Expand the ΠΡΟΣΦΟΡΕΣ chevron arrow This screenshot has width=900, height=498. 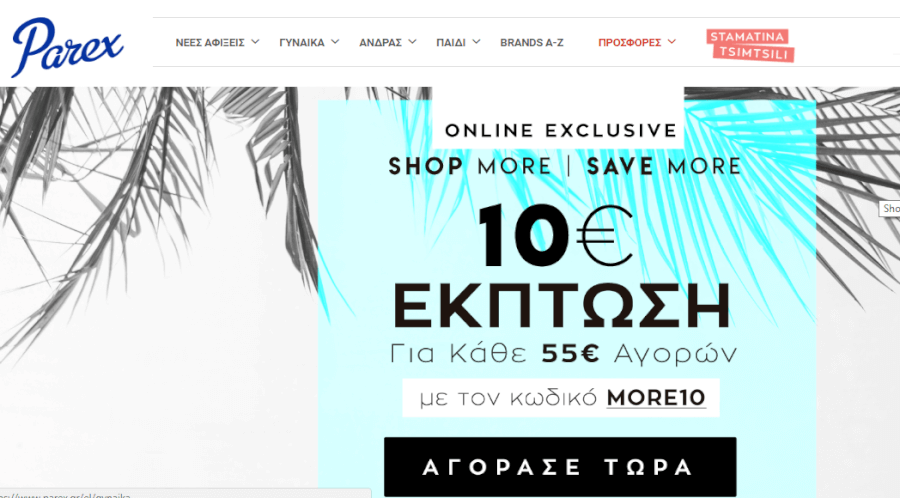[672, 42]
